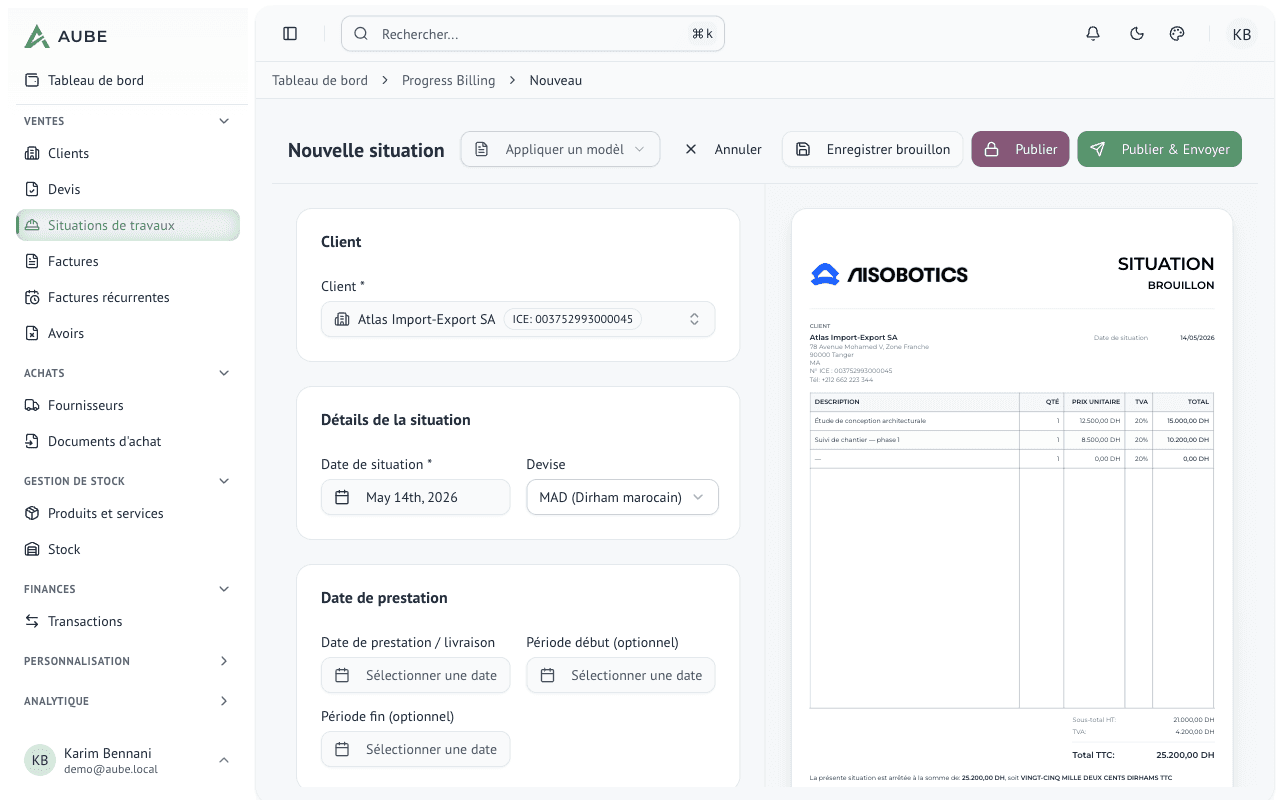Viewport: 1280px width, 800px height.
Task: Collapse the FINANCES section
Action: [224, 589]
